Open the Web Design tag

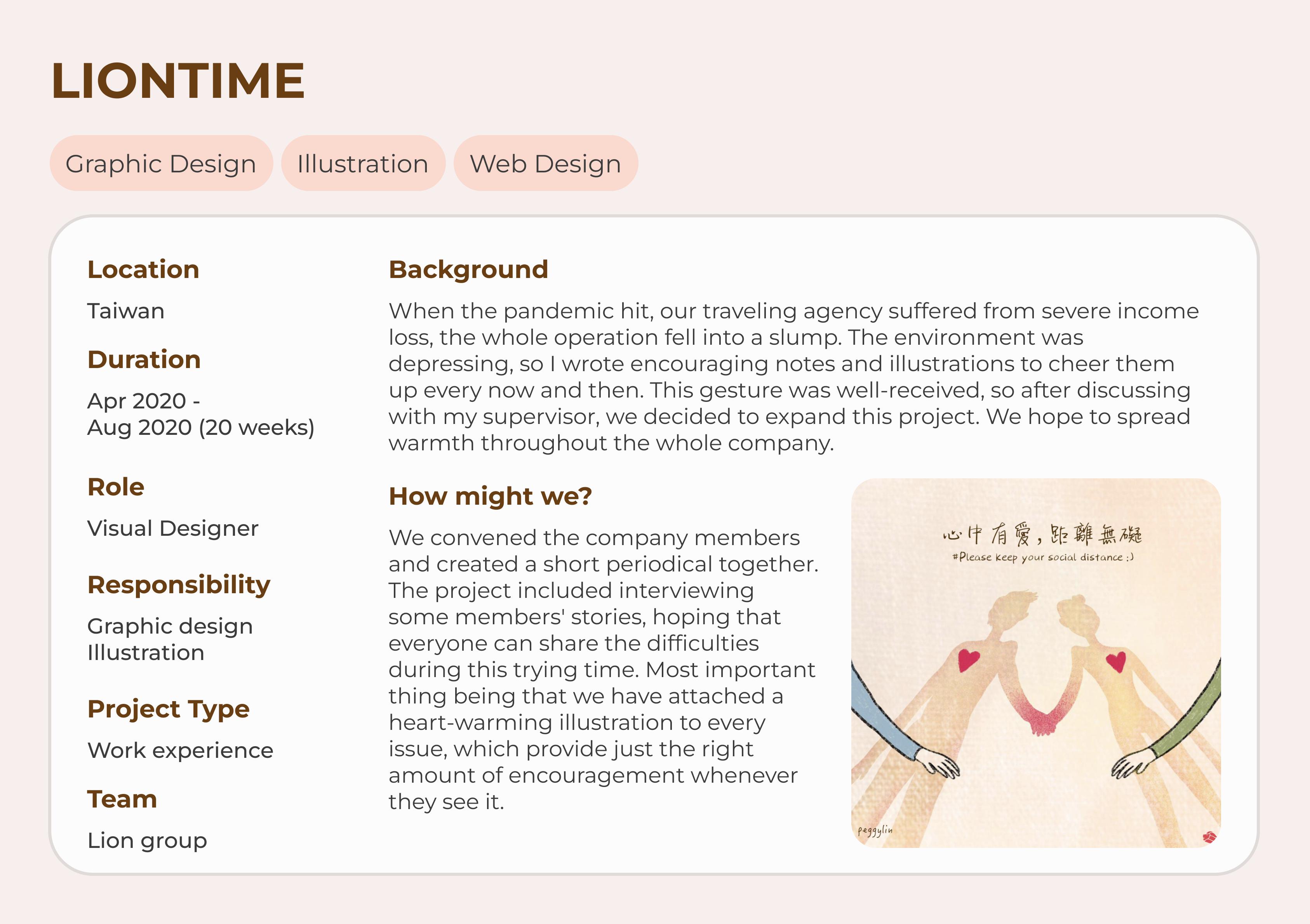click(x=545, y=164)
